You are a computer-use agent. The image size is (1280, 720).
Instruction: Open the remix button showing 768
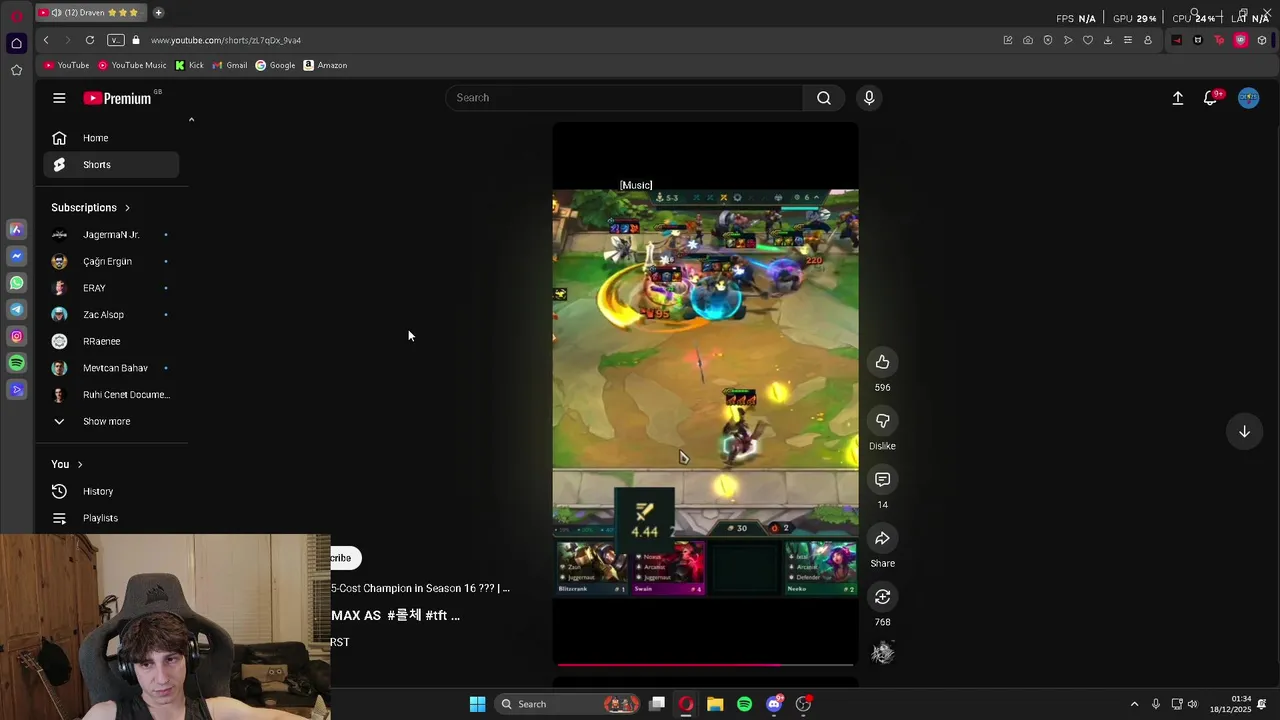[882, 597]
